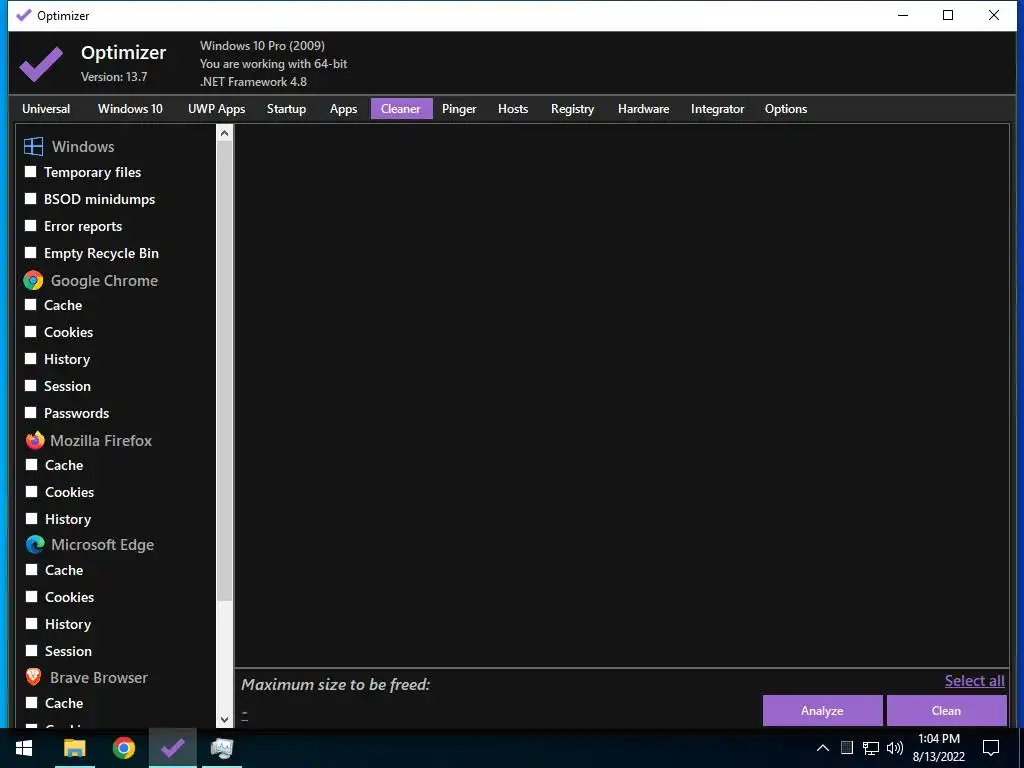
Task: Launch Google Chrome from the taskbar
Action: 123,748
